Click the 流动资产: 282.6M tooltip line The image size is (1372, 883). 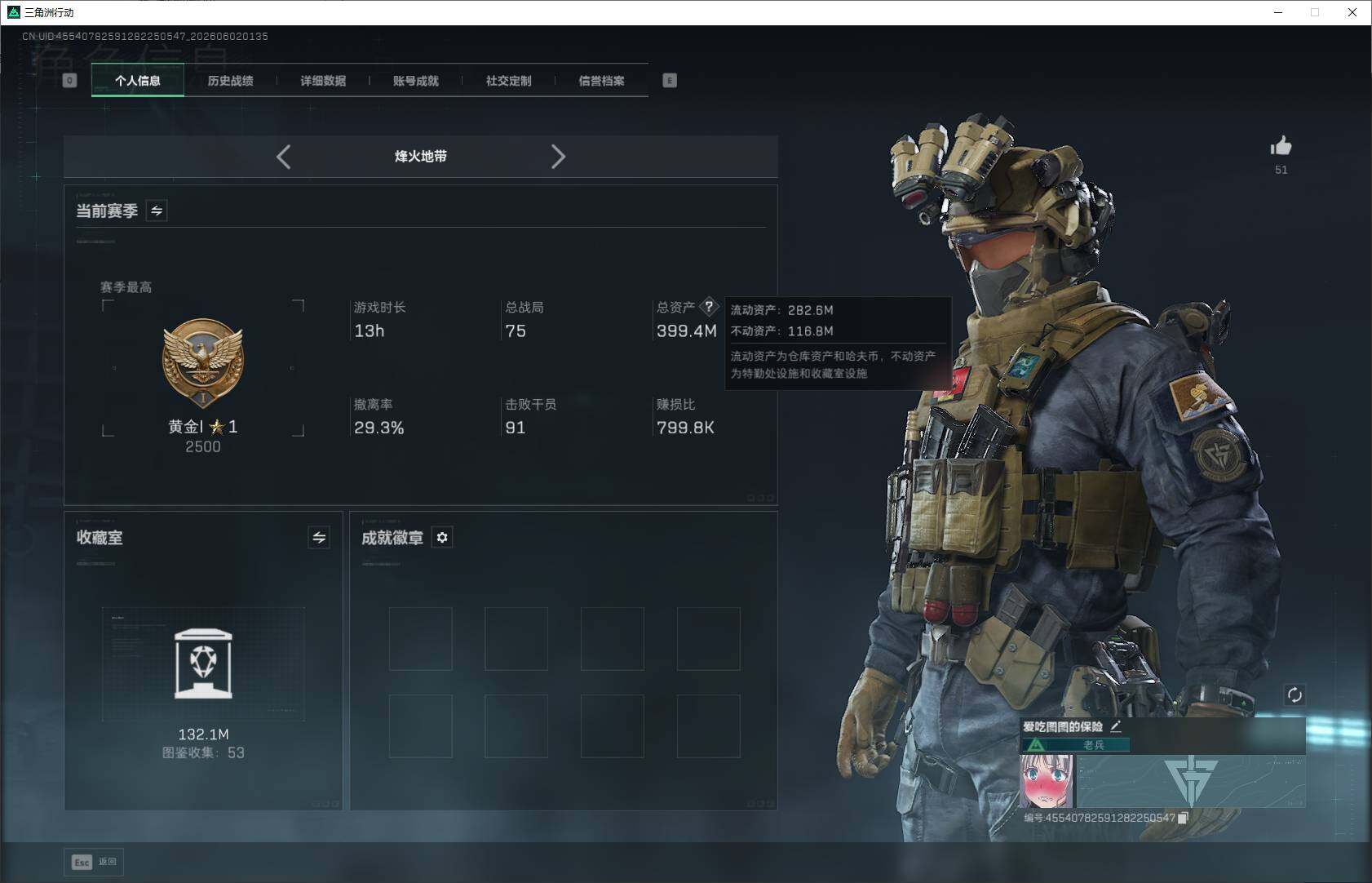(781, 310)
